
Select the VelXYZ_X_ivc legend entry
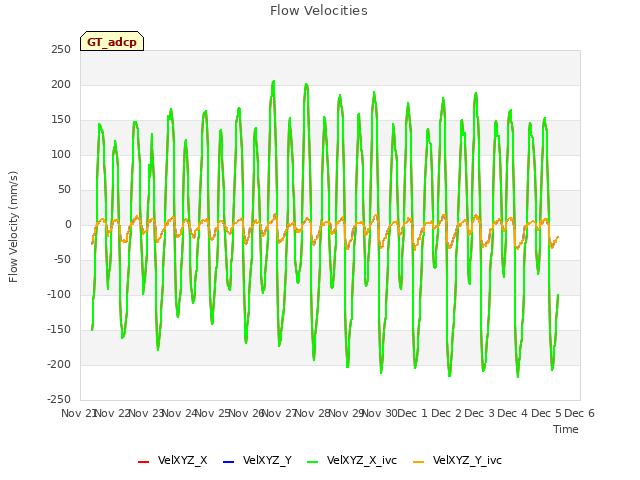pyautogui.click(x=352, y=460)
